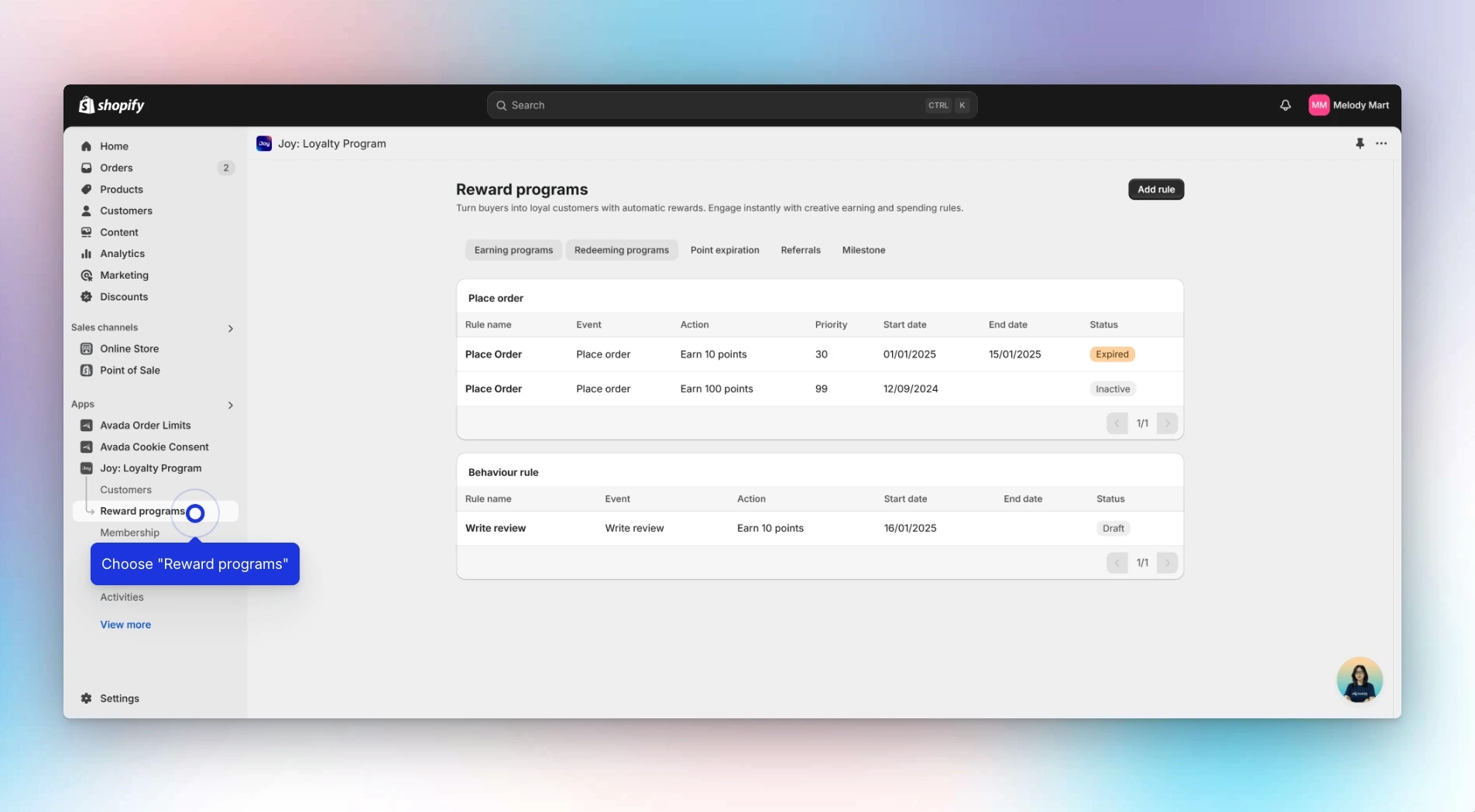Switch to the Point expiration tab
This screenshot has height=812, width=1475.
pyautogui.click(x=724, y=250)
